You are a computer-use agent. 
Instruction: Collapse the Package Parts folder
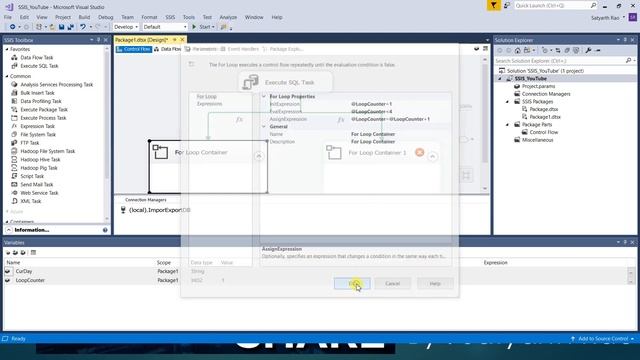(x=507, y=124)
